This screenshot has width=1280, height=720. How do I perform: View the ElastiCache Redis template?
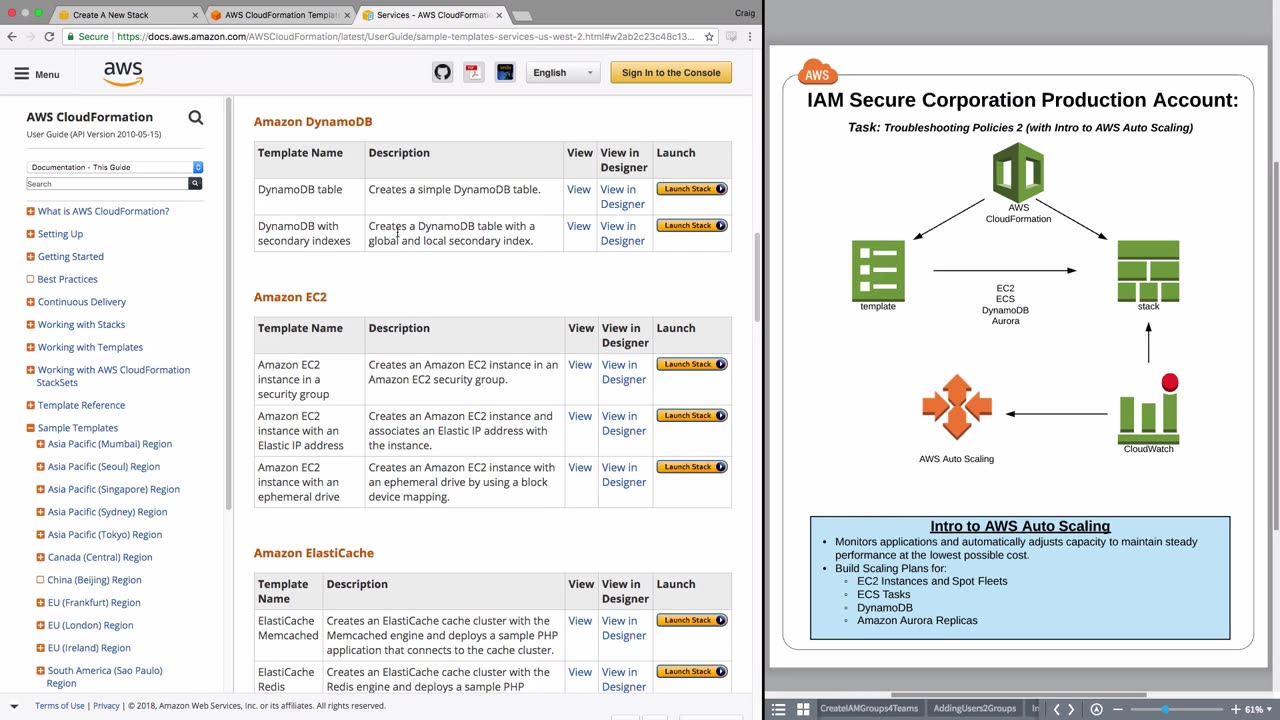(580, 672)
